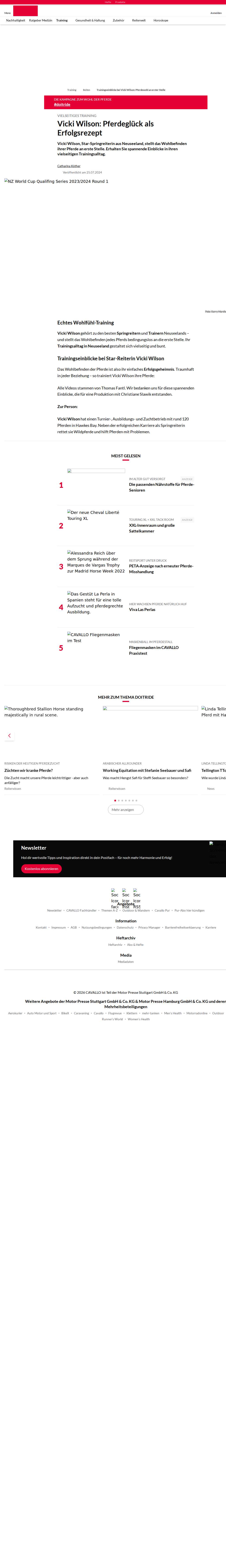Click the Kostenlos abonnieren newsletter button
Screen dimensions: 226x1568
click(x=41, y=869)
